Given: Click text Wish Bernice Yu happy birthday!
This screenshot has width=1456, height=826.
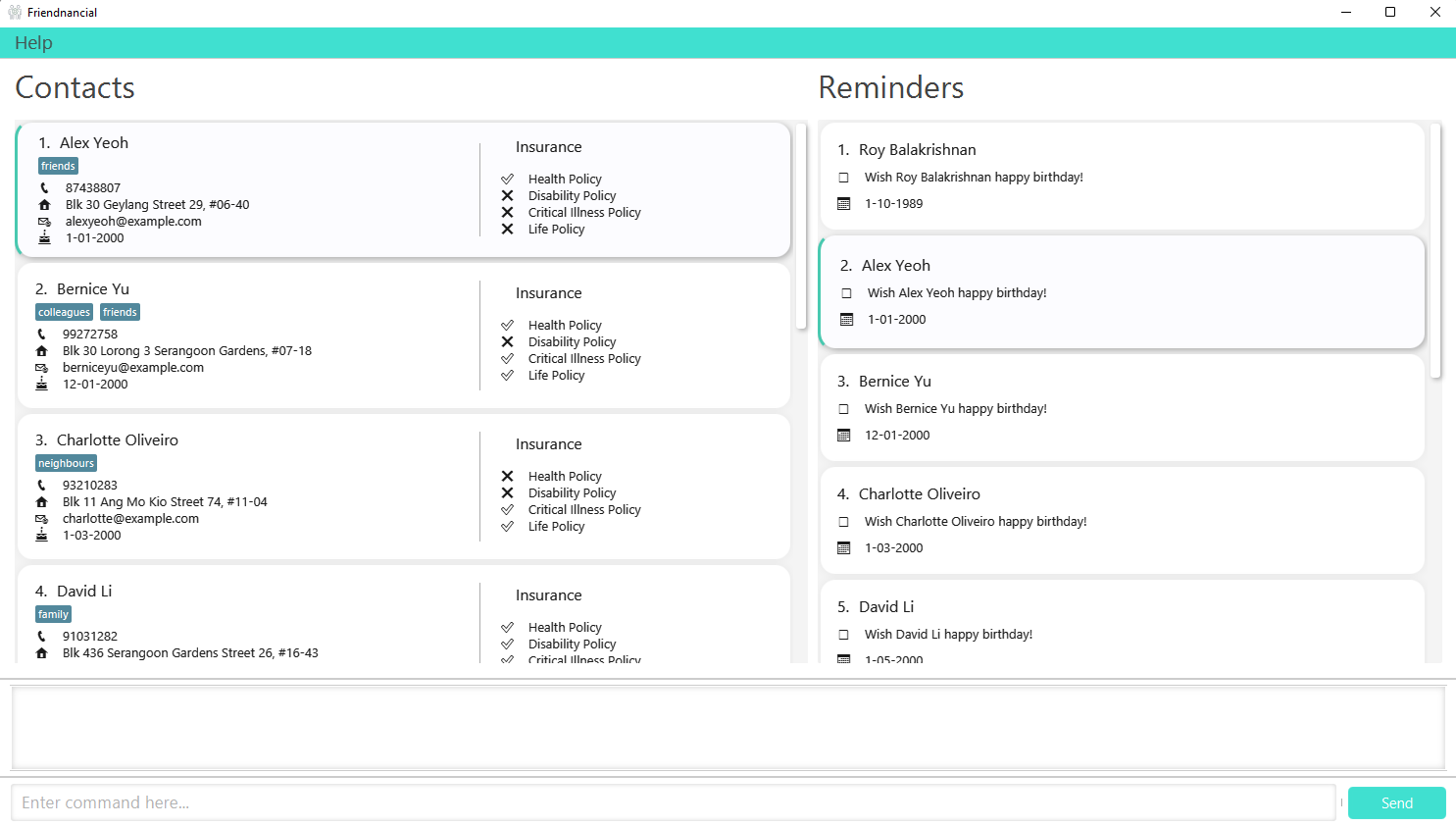Looking at the screenshot, I should point(956,409).
